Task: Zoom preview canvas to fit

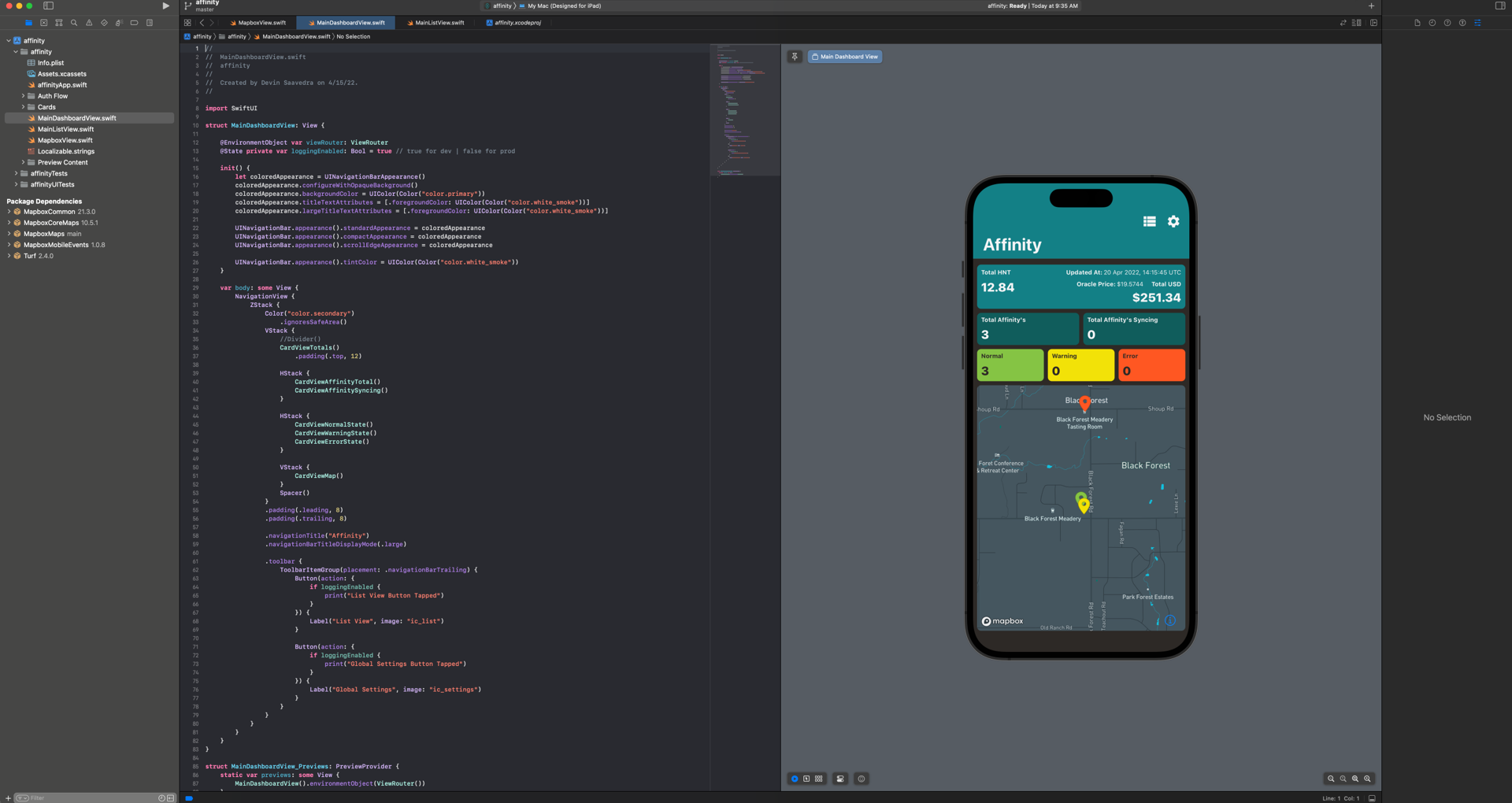Action: (x=1355, y=779)
